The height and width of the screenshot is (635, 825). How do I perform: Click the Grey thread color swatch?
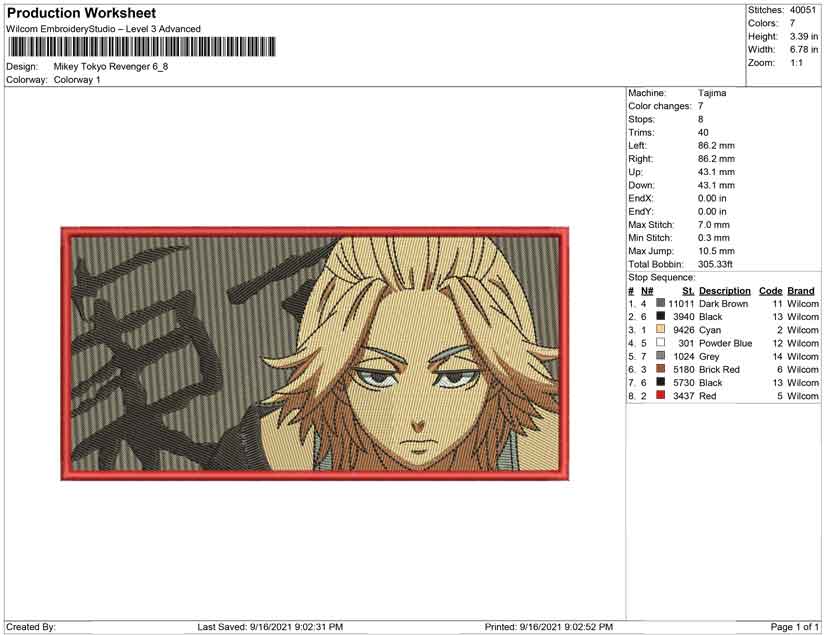tap(660, 356)
